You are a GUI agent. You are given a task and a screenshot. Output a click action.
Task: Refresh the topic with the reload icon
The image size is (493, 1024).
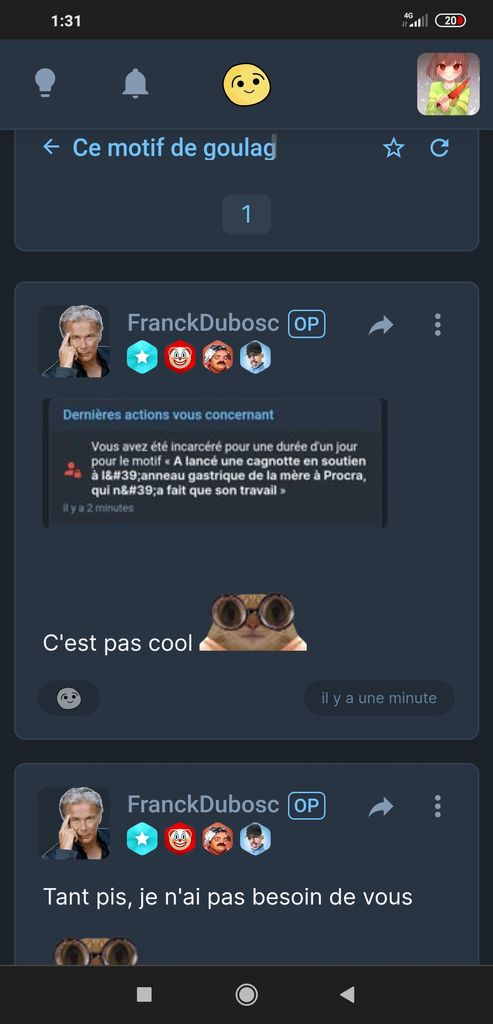point(439,148)
